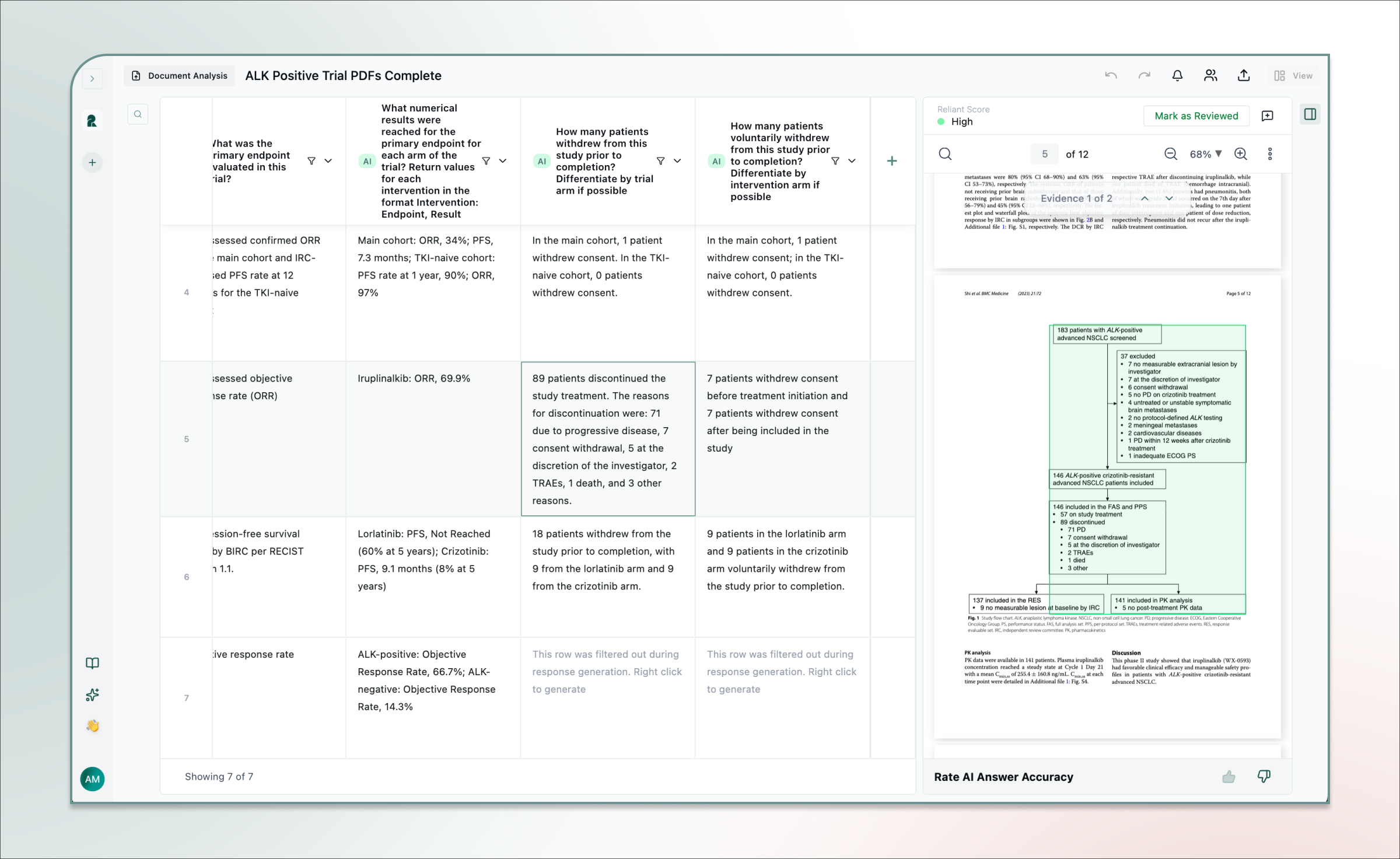Screen dimensions: 1400x859
Task: Expand the collapsed left sidebar
Action: [x=92, y=79]
